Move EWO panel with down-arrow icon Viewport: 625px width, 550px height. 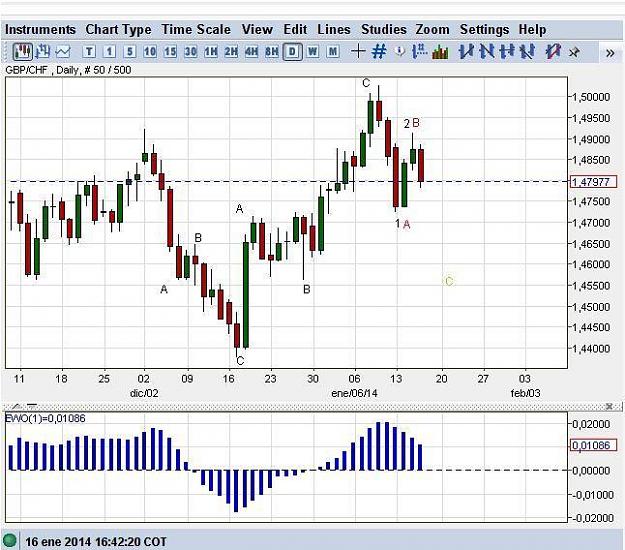tap(32, 406)
